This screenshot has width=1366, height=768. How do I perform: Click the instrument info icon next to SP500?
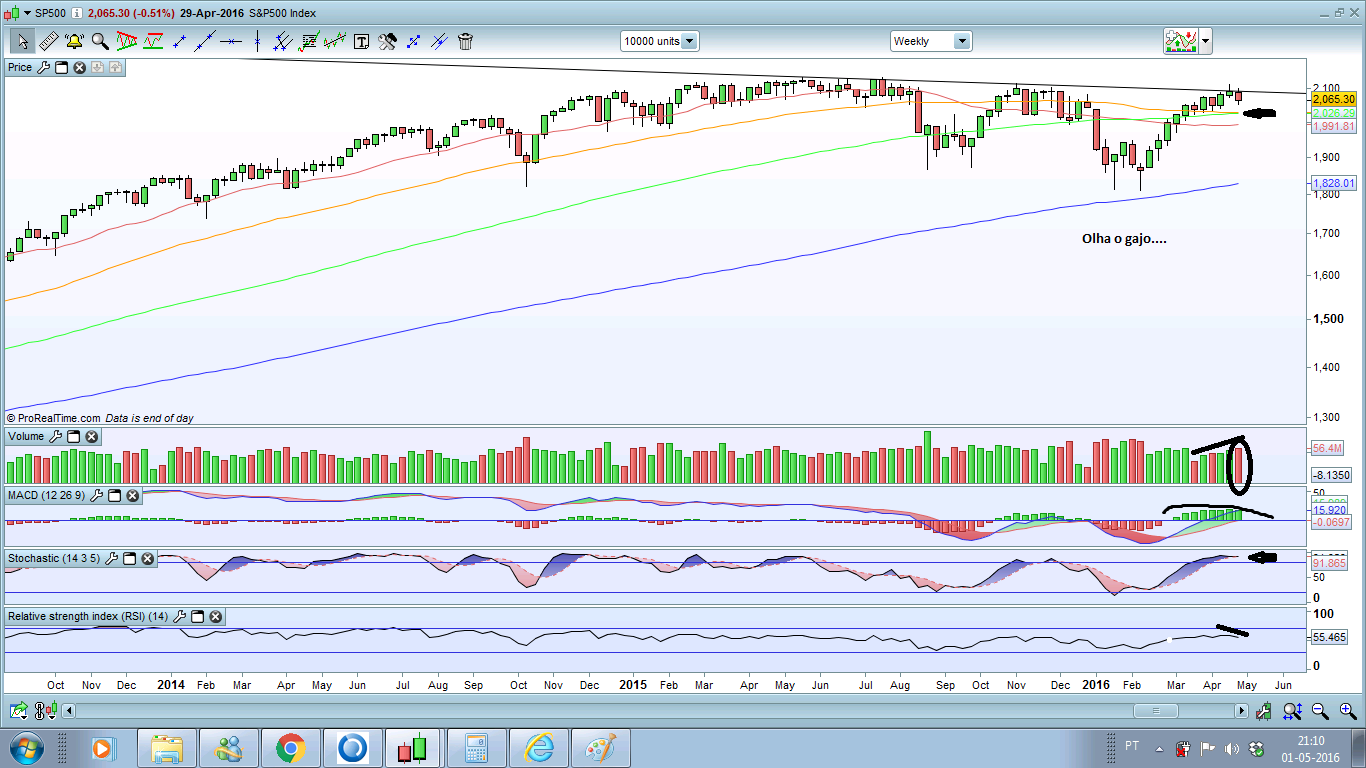pos(78,14)
